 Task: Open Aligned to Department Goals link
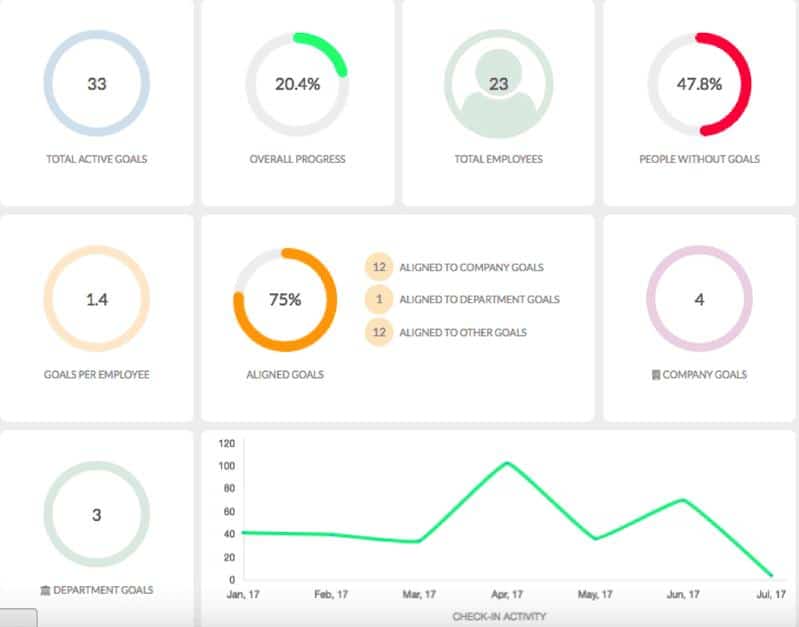point(480,299)
